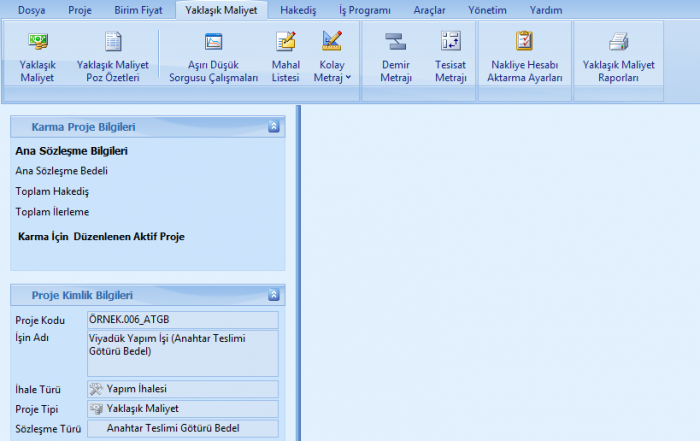Collapse the Proje Kimlik Bilgileri panel

[x=273, y=295]
